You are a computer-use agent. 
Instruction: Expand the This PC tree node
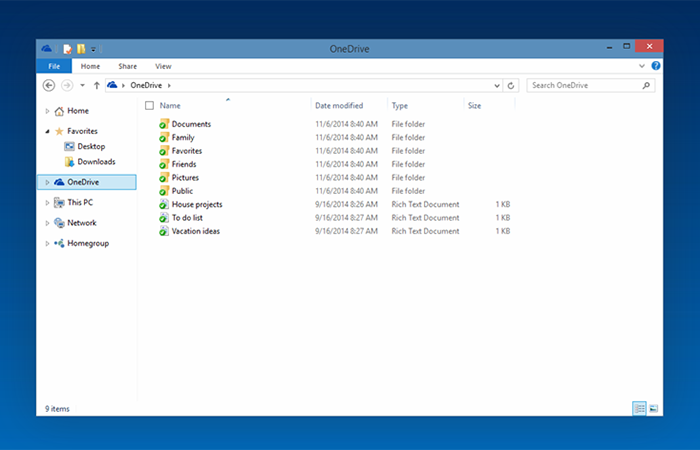pyautogui.click(x=47, y=203)
